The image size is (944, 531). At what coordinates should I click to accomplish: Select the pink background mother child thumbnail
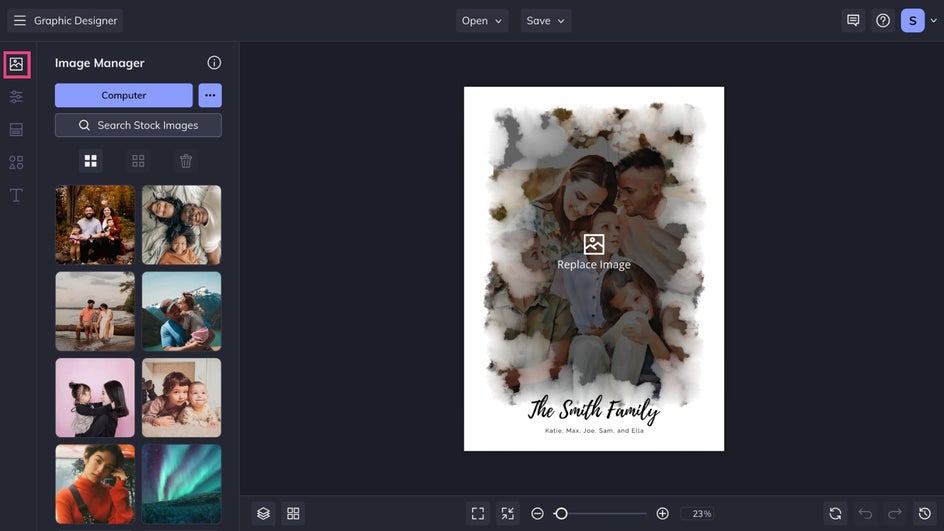point(95,398)
